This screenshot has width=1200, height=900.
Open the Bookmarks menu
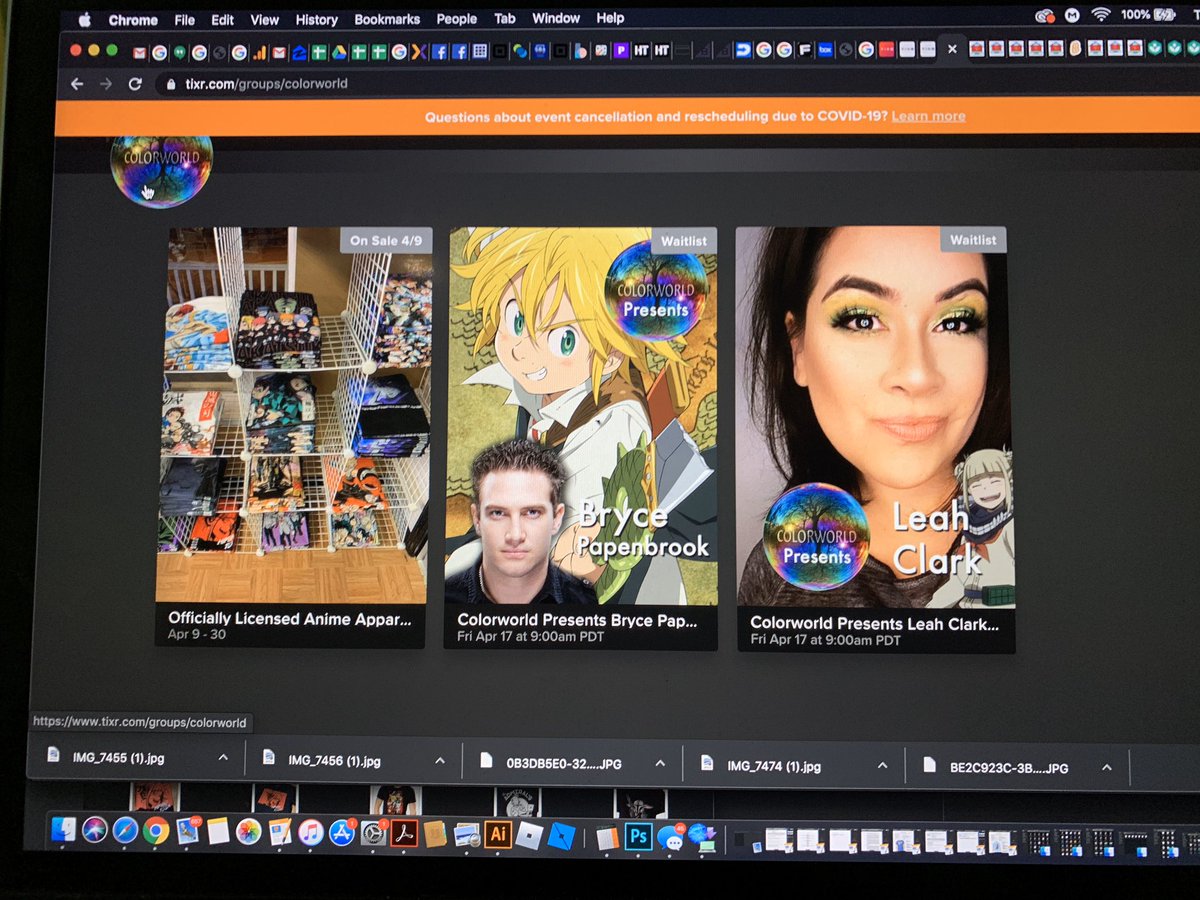(x=387, y=19)
